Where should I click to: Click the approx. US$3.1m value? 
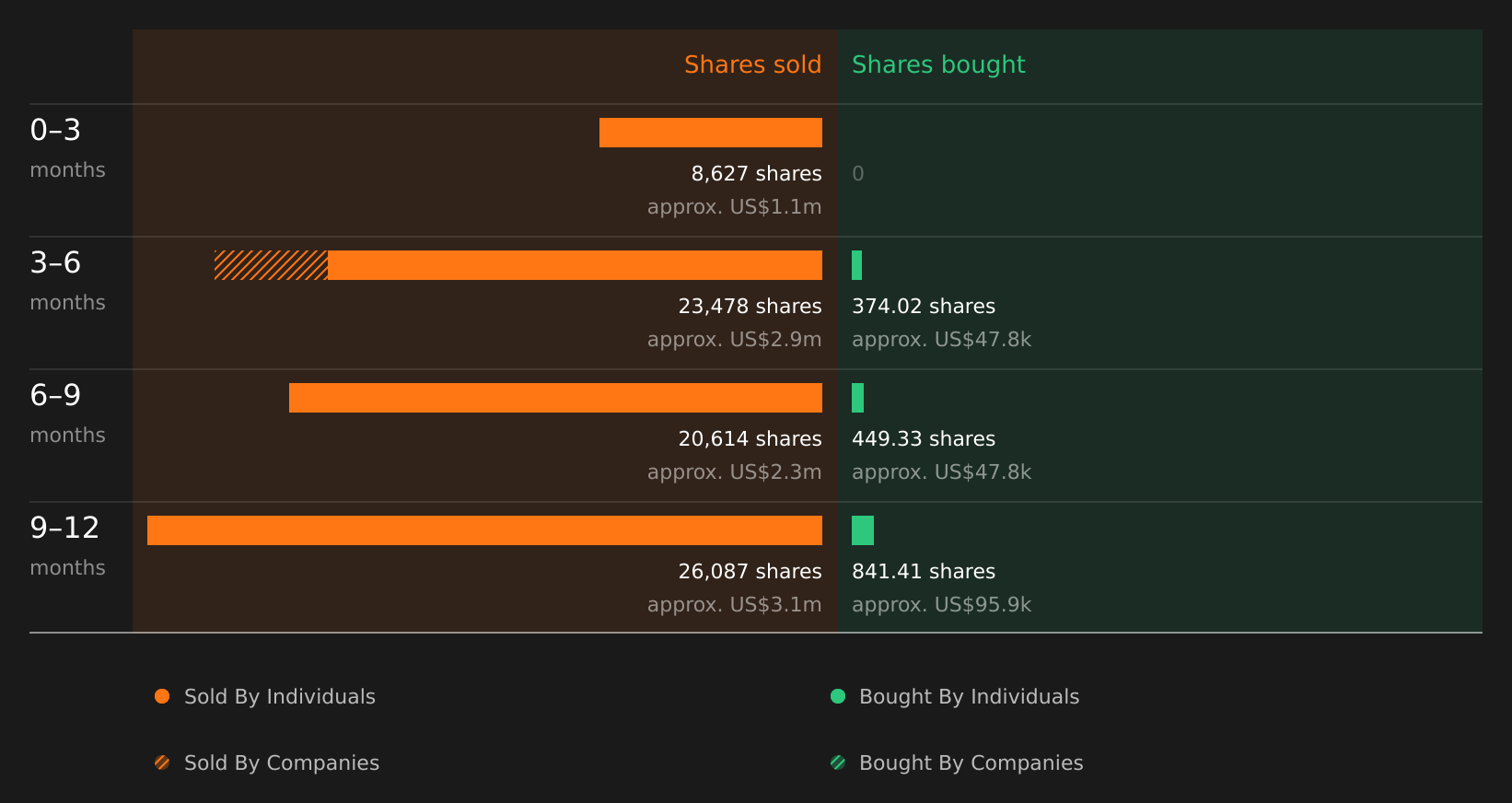click(734, 605)
